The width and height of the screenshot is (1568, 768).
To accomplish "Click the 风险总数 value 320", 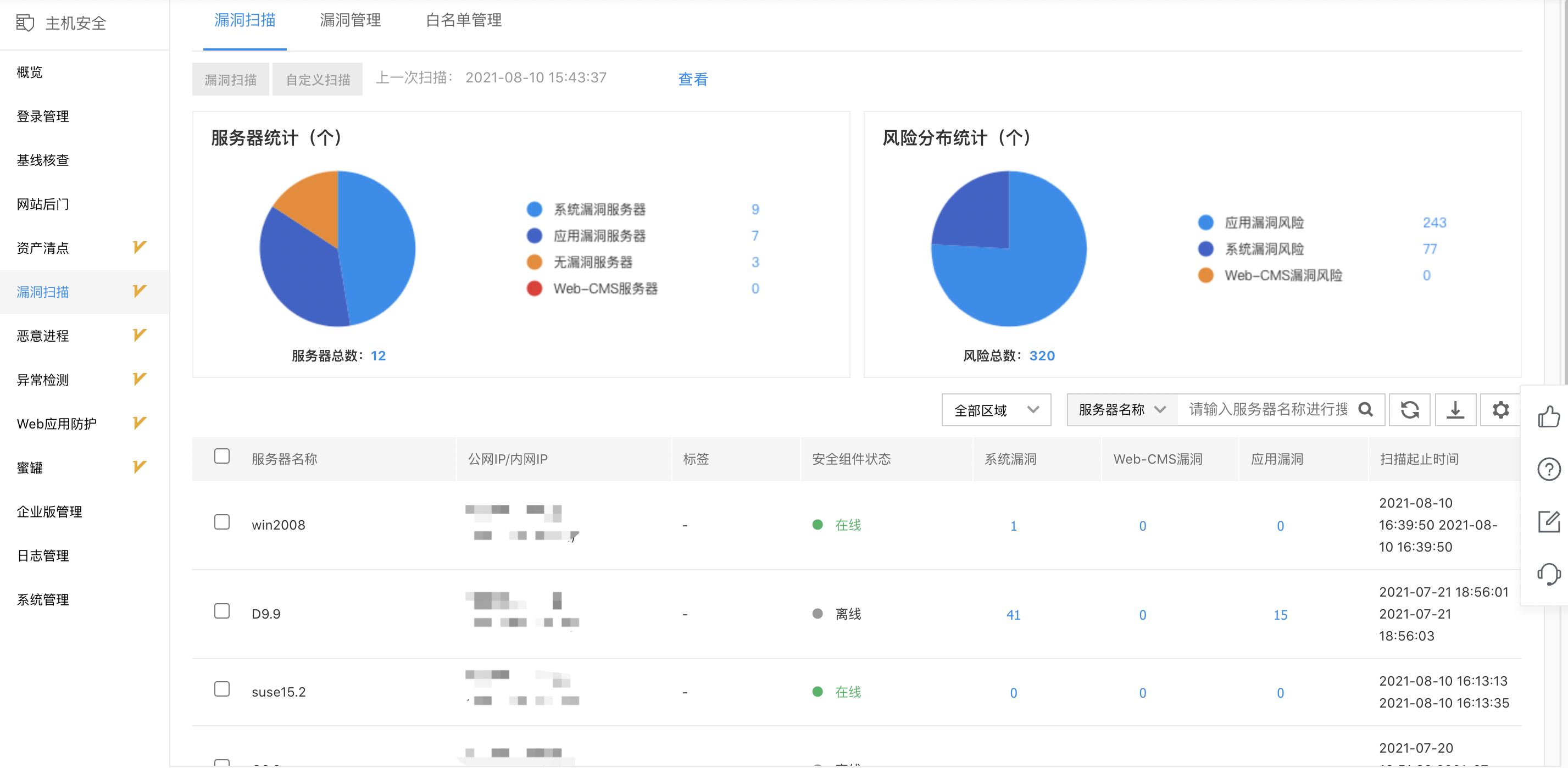I will (1042, 355).
